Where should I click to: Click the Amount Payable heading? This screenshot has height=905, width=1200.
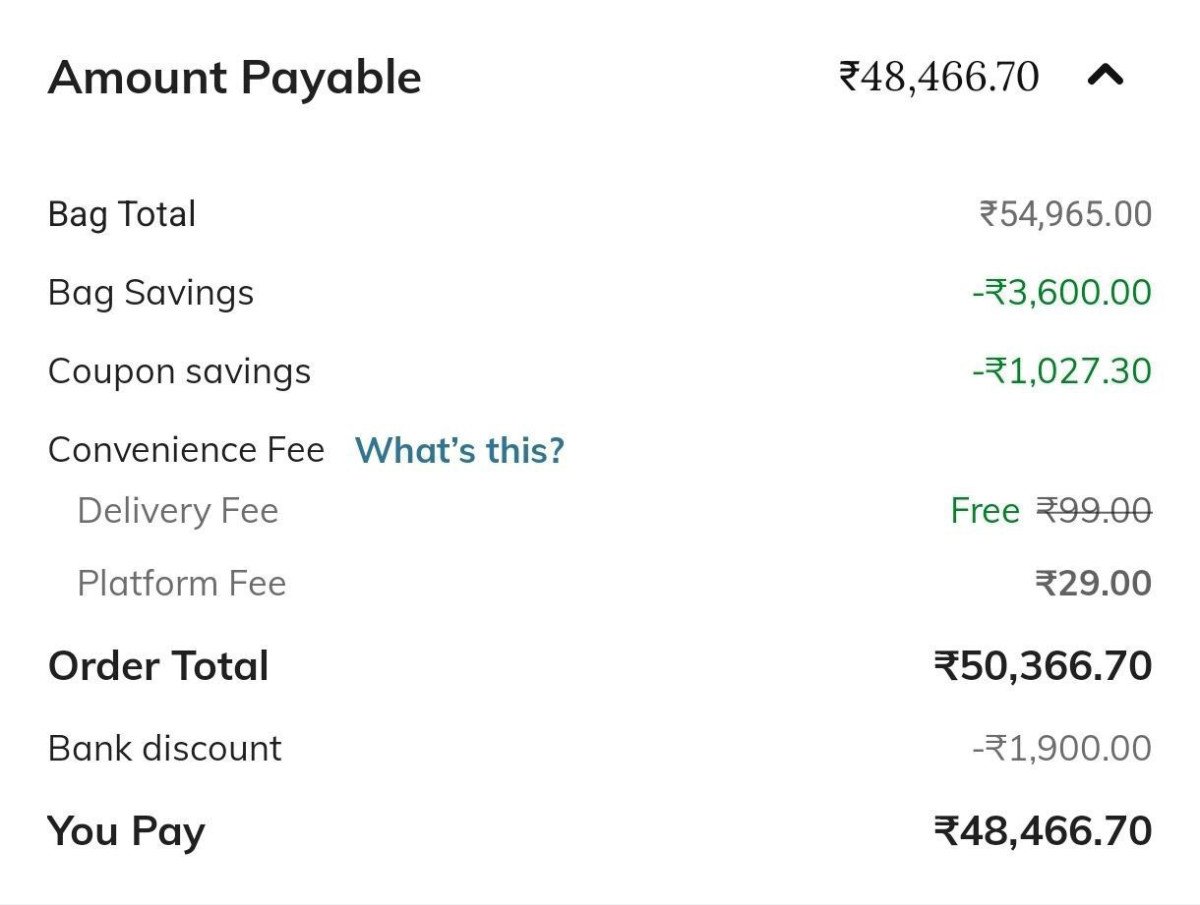tap(235, 77)
